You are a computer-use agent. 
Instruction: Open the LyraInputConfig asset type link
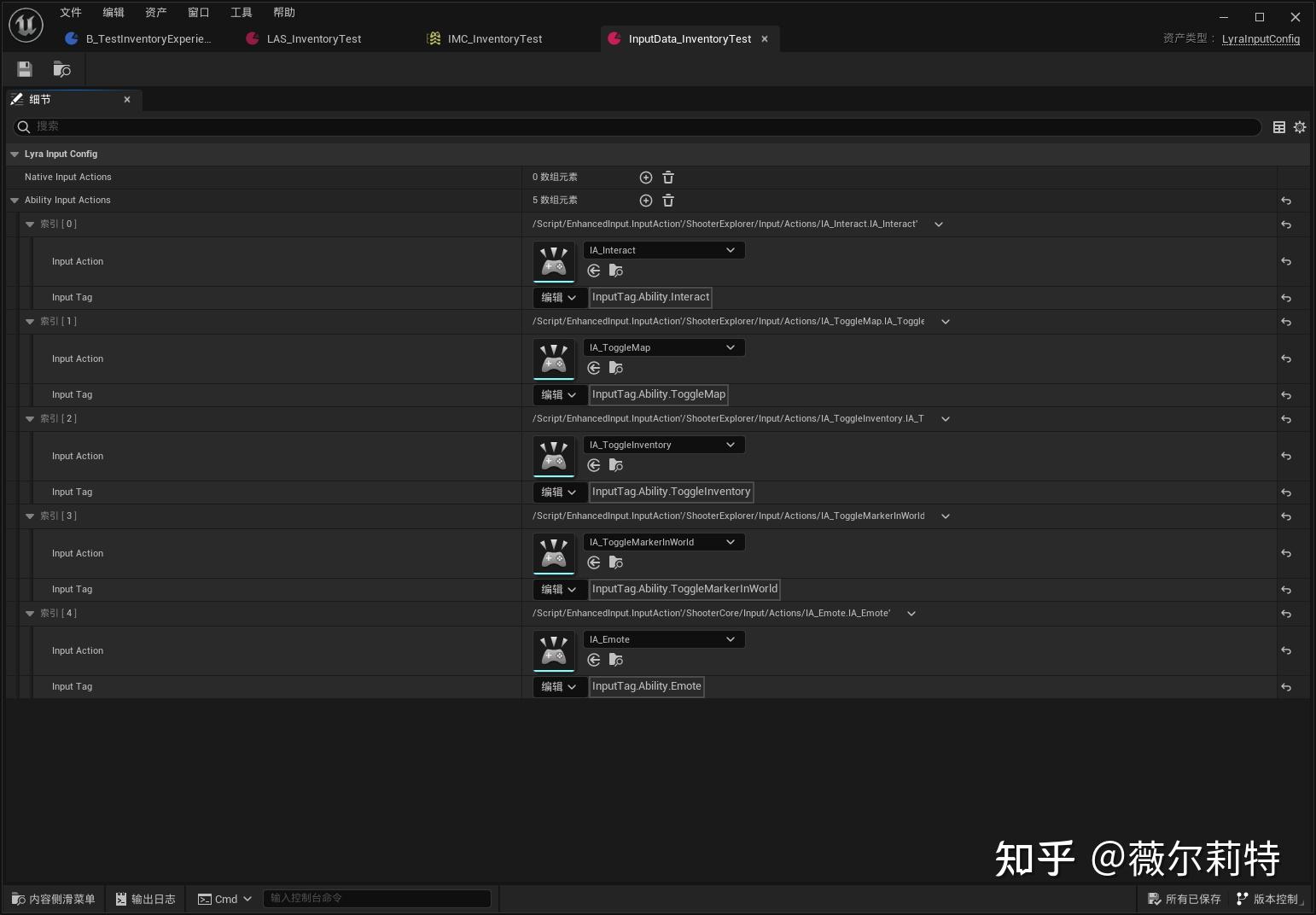(x=1261, y=38)
